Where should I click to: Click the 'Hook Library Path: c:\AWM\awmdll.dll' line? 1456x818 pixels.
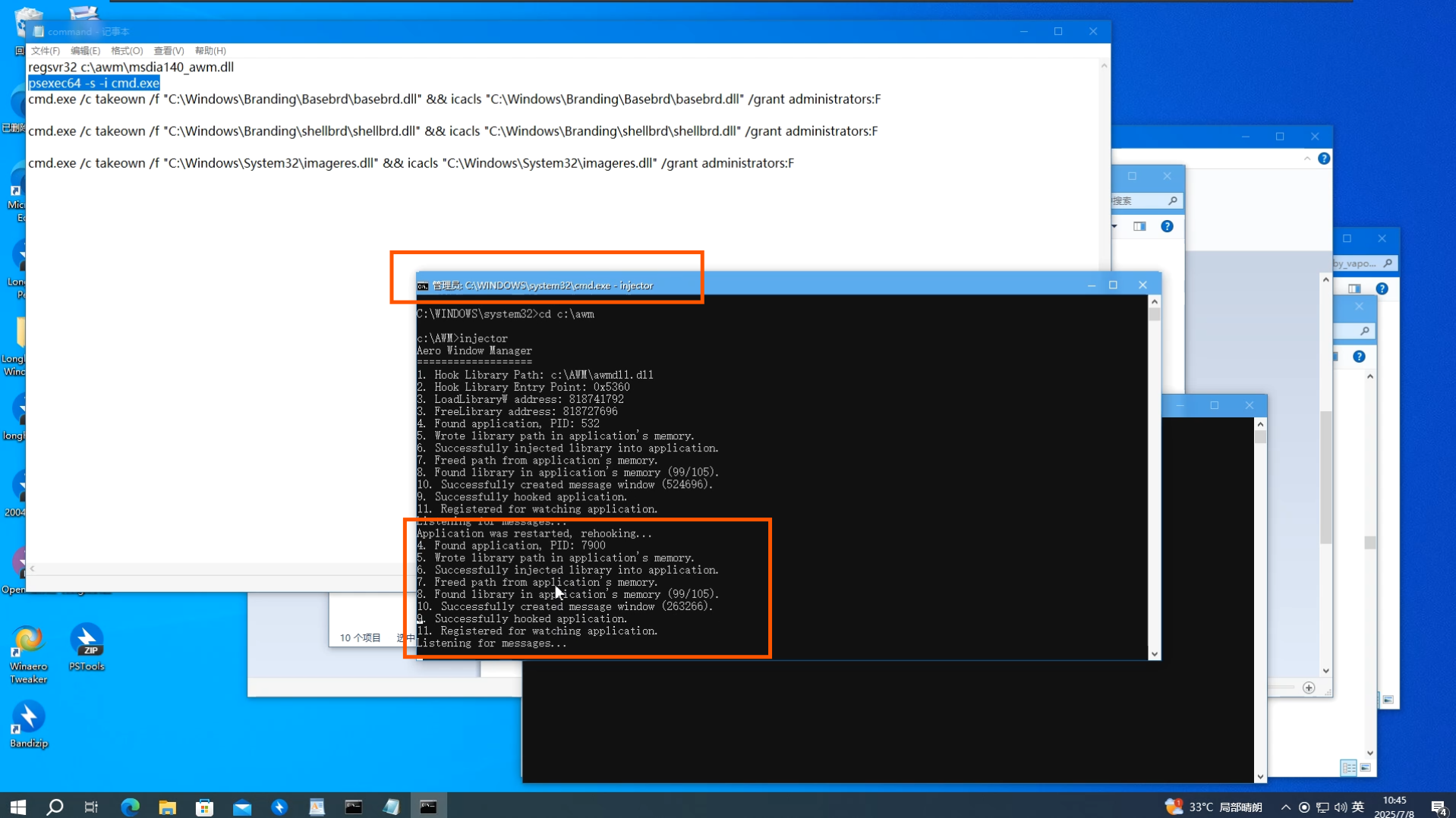534,374
